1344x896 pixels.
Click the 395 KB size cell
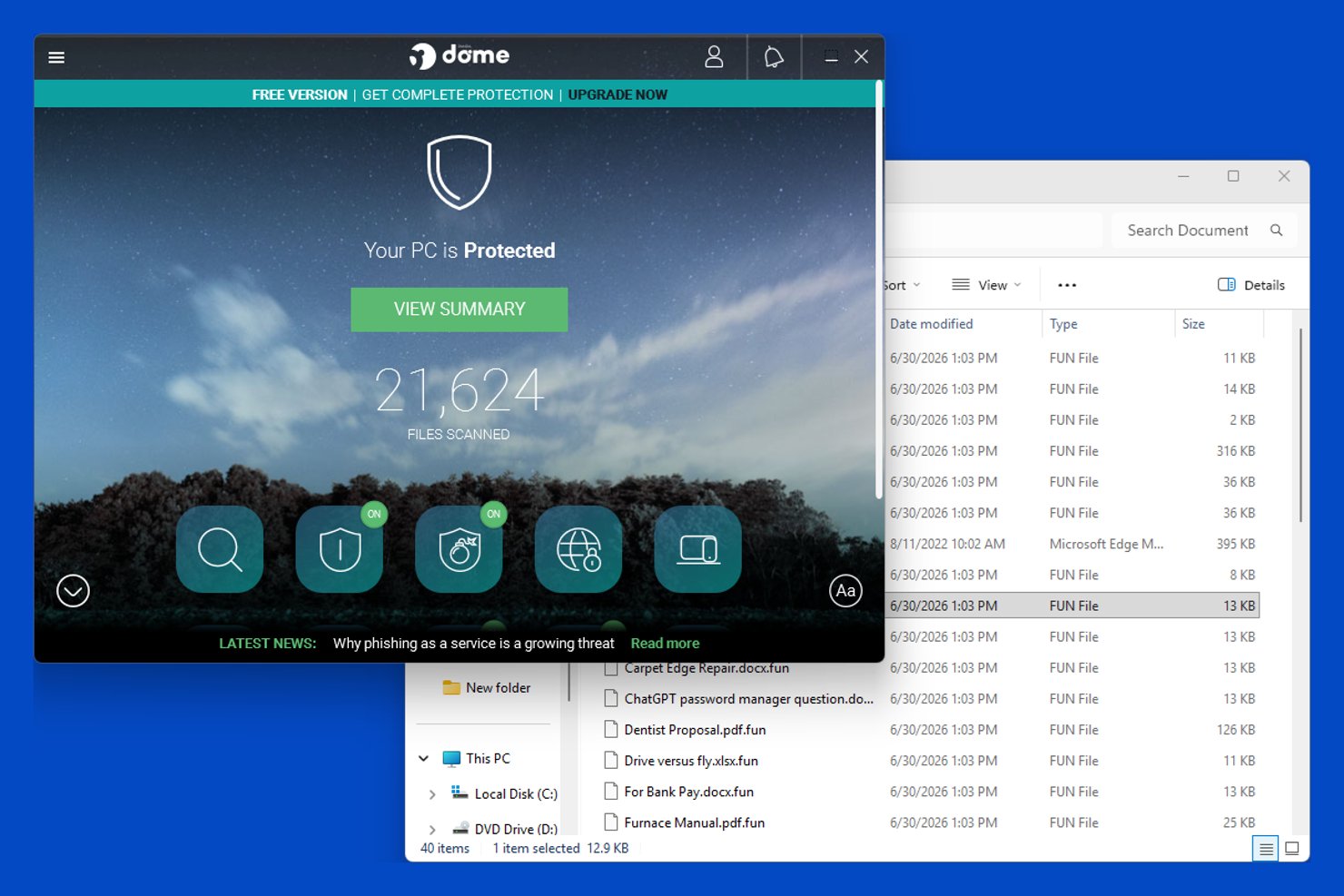pos(1236,544)
